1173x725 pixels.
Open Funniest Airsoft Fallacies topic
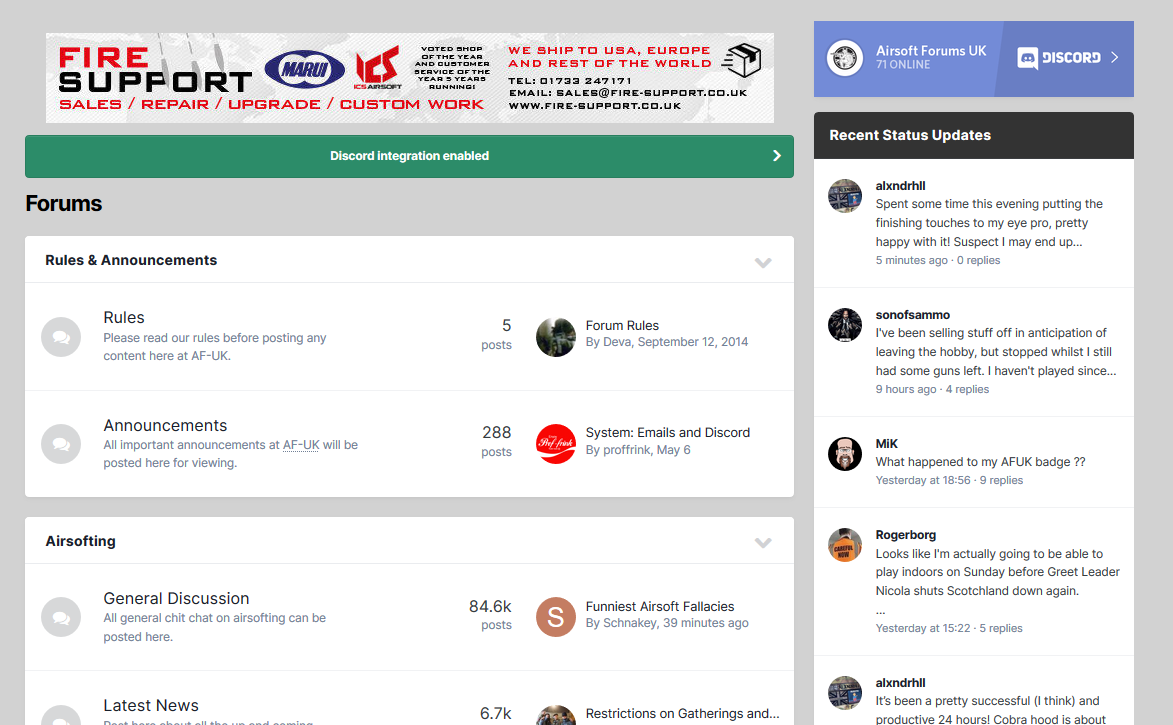[660, 606]
